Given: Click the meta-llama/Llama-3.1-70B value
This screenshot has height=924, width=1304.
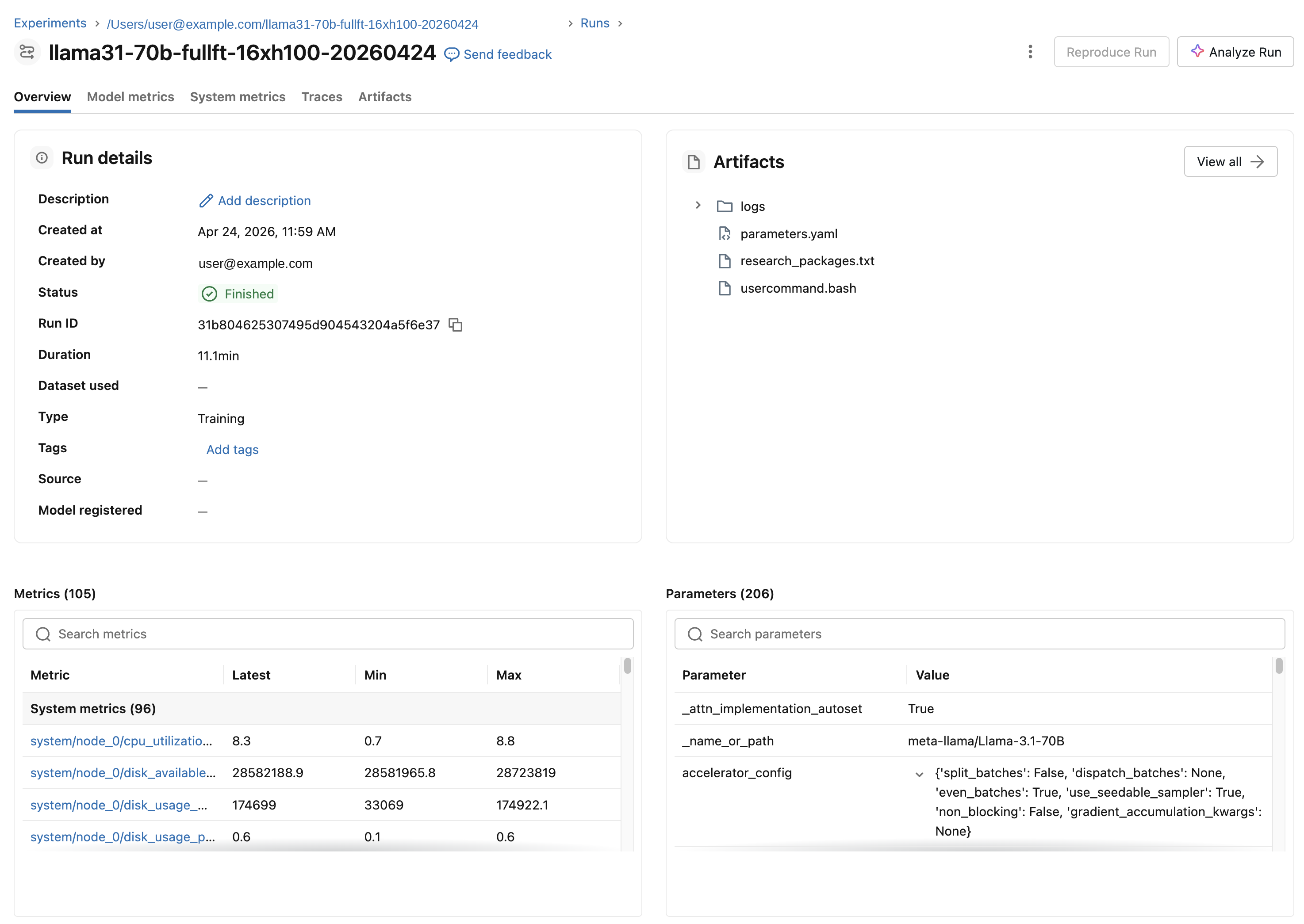Looking at the screenshot, I should (986, 741).
